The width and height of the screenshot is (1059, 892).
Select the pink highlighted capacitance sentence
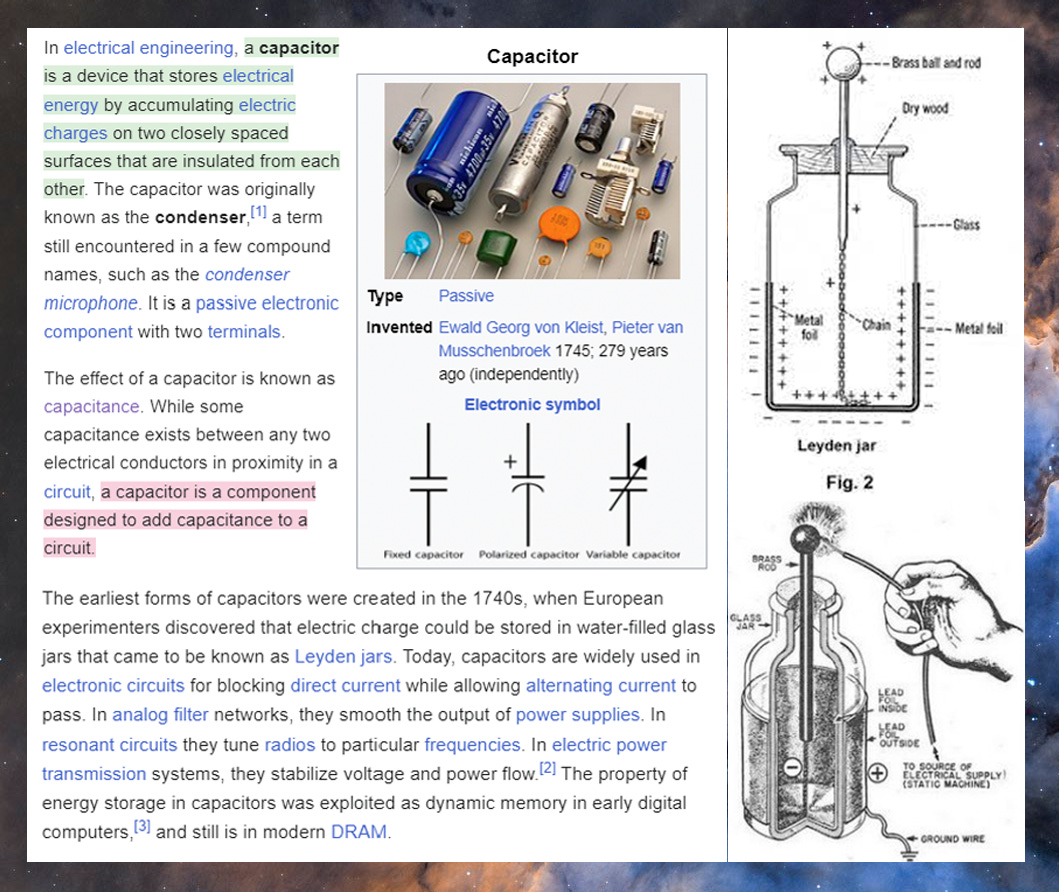click(180, 519)
